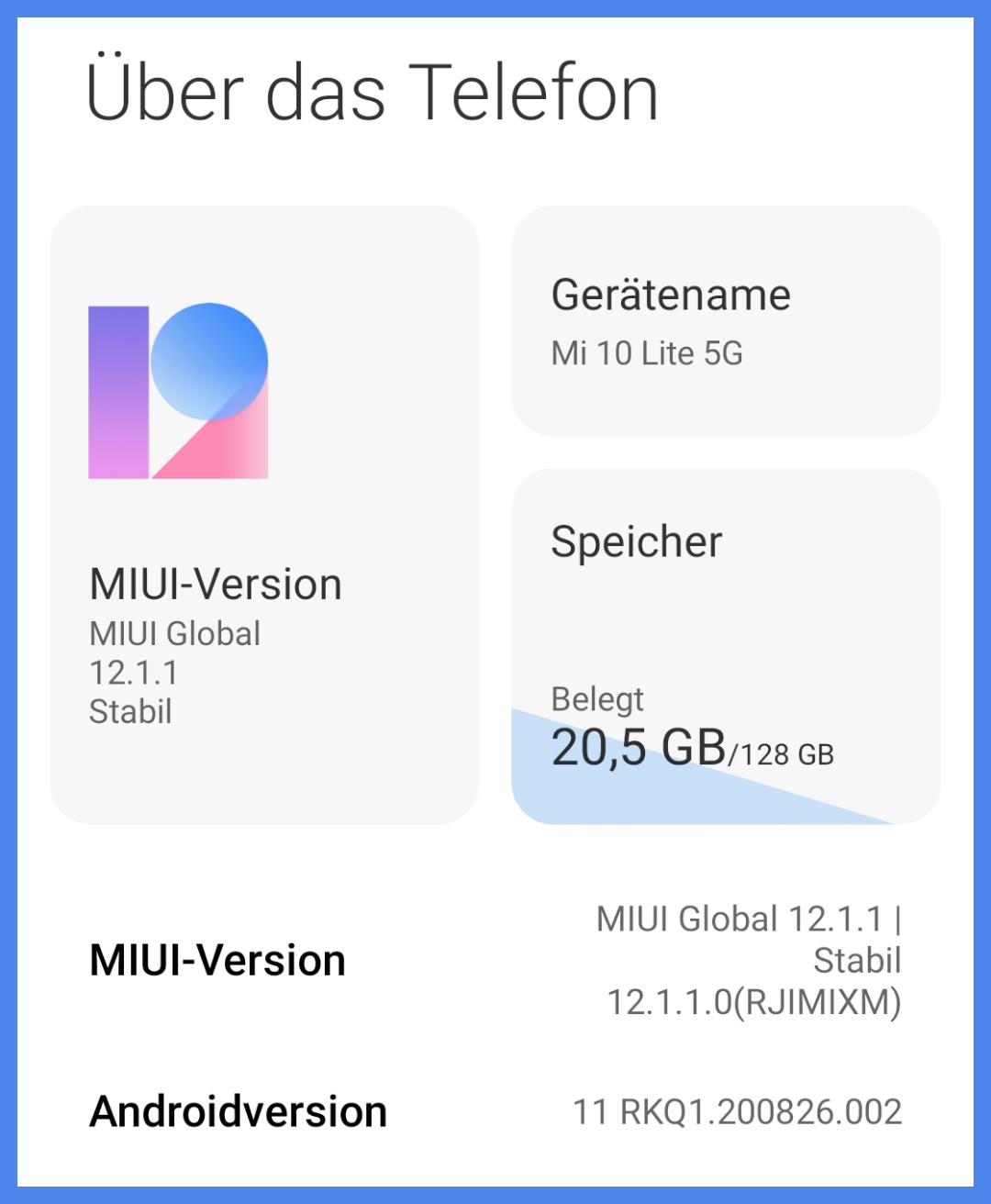Tap the MIUI 12 logo
The height and width of the screenshot is (1204, 991).
(178, 391)
